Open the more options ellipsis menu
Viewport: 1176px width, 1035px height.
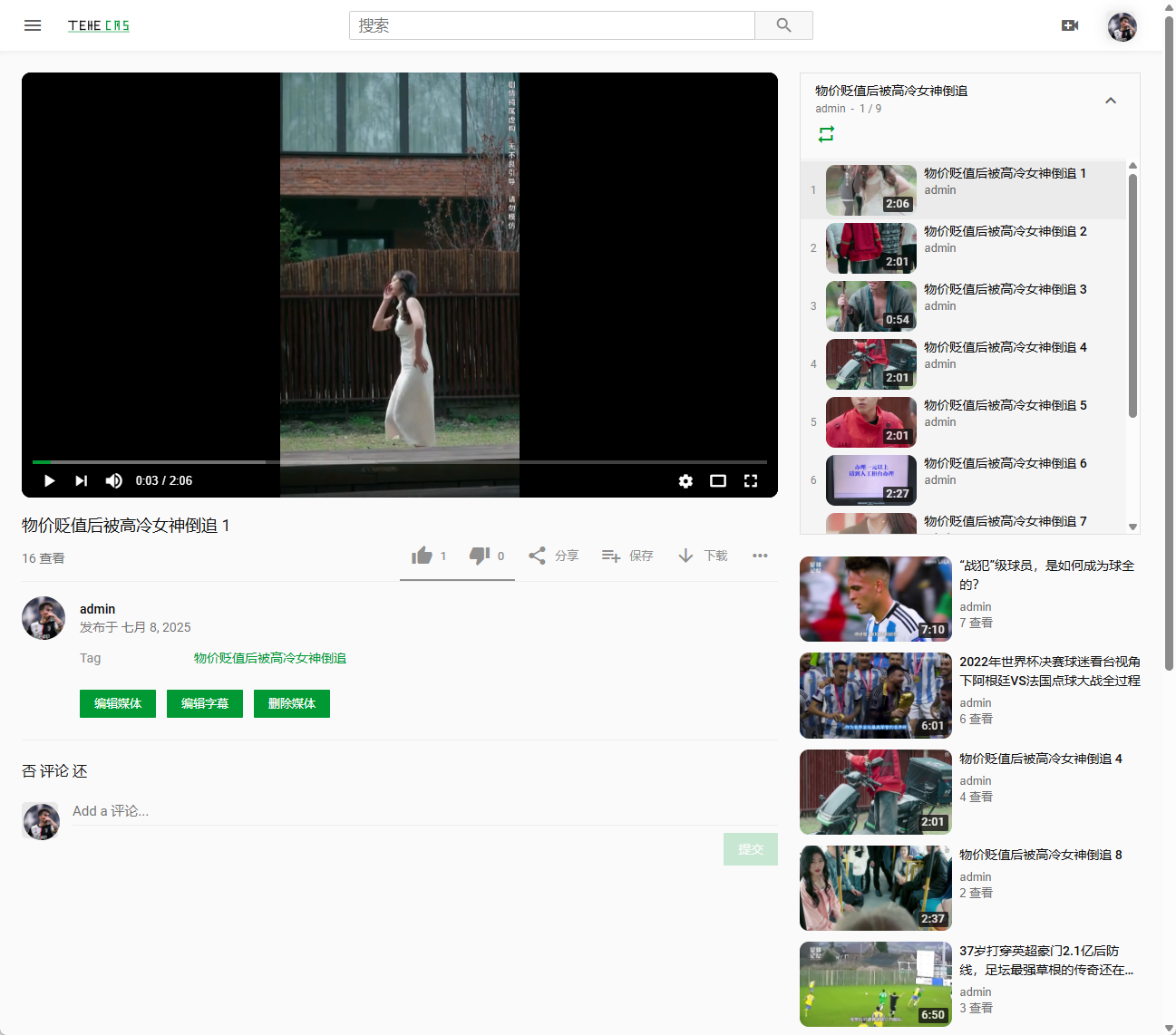(x=760, y=556)
